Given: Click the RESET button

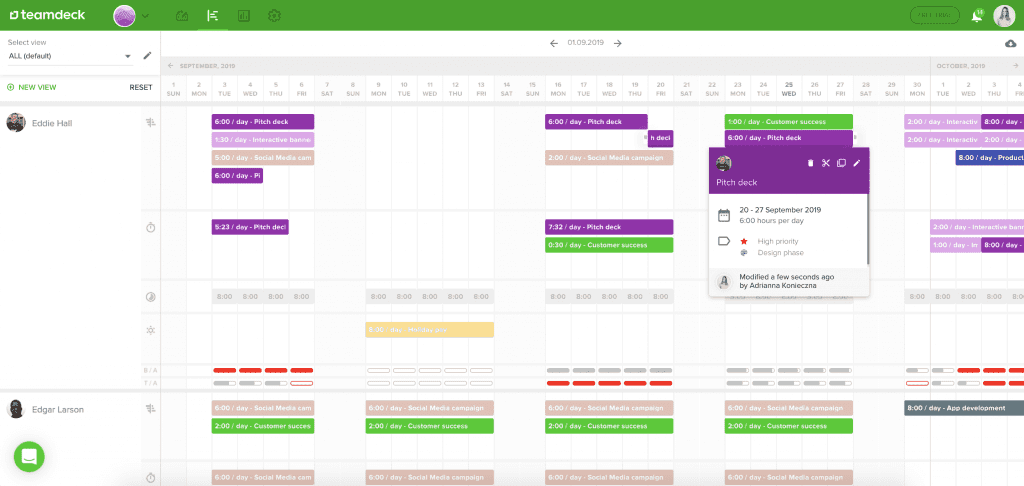Looking at the screenshot, I should point(141,87).
